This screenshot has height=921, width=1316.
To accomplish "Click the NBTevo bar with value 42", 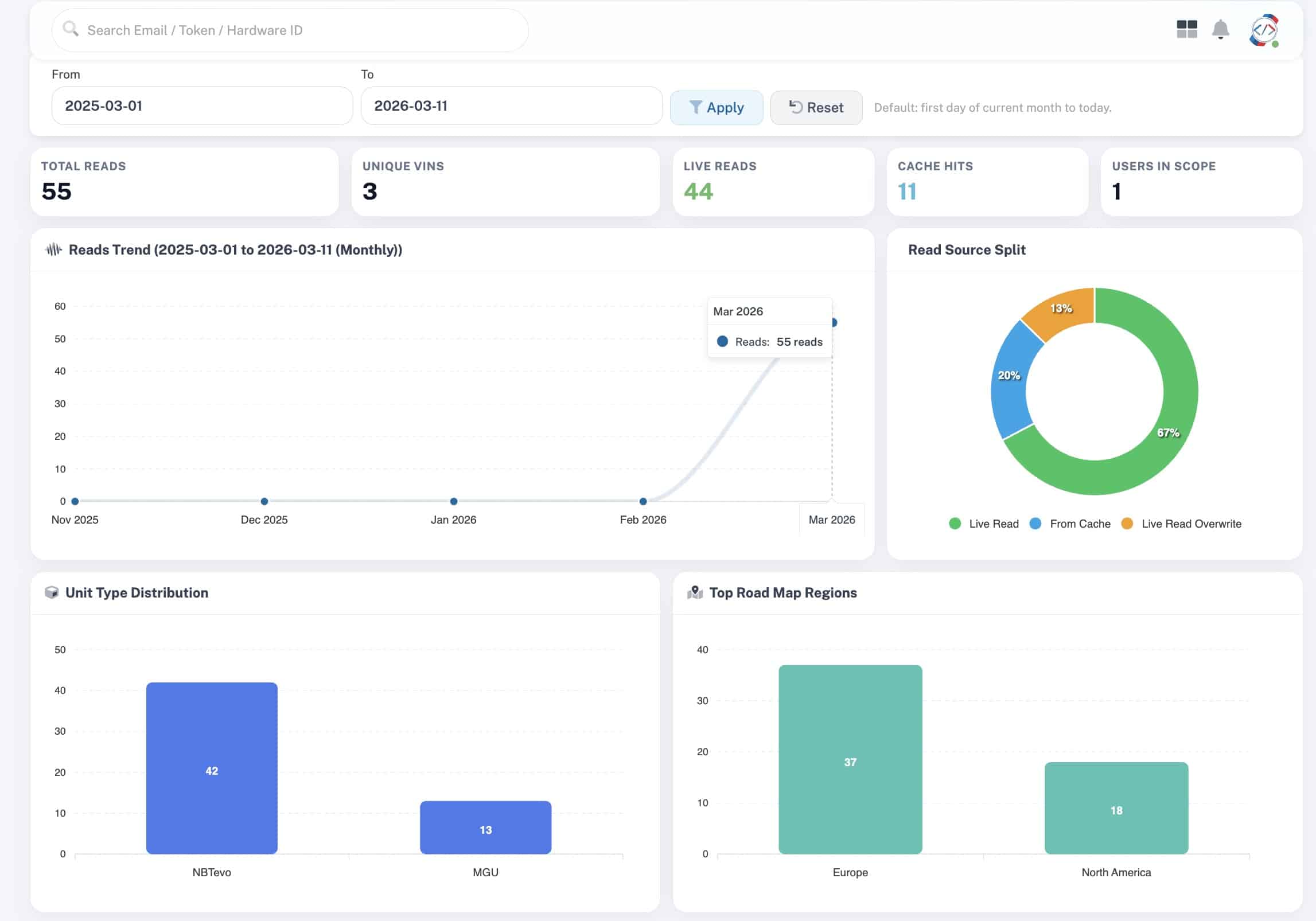I will [212, 767].
